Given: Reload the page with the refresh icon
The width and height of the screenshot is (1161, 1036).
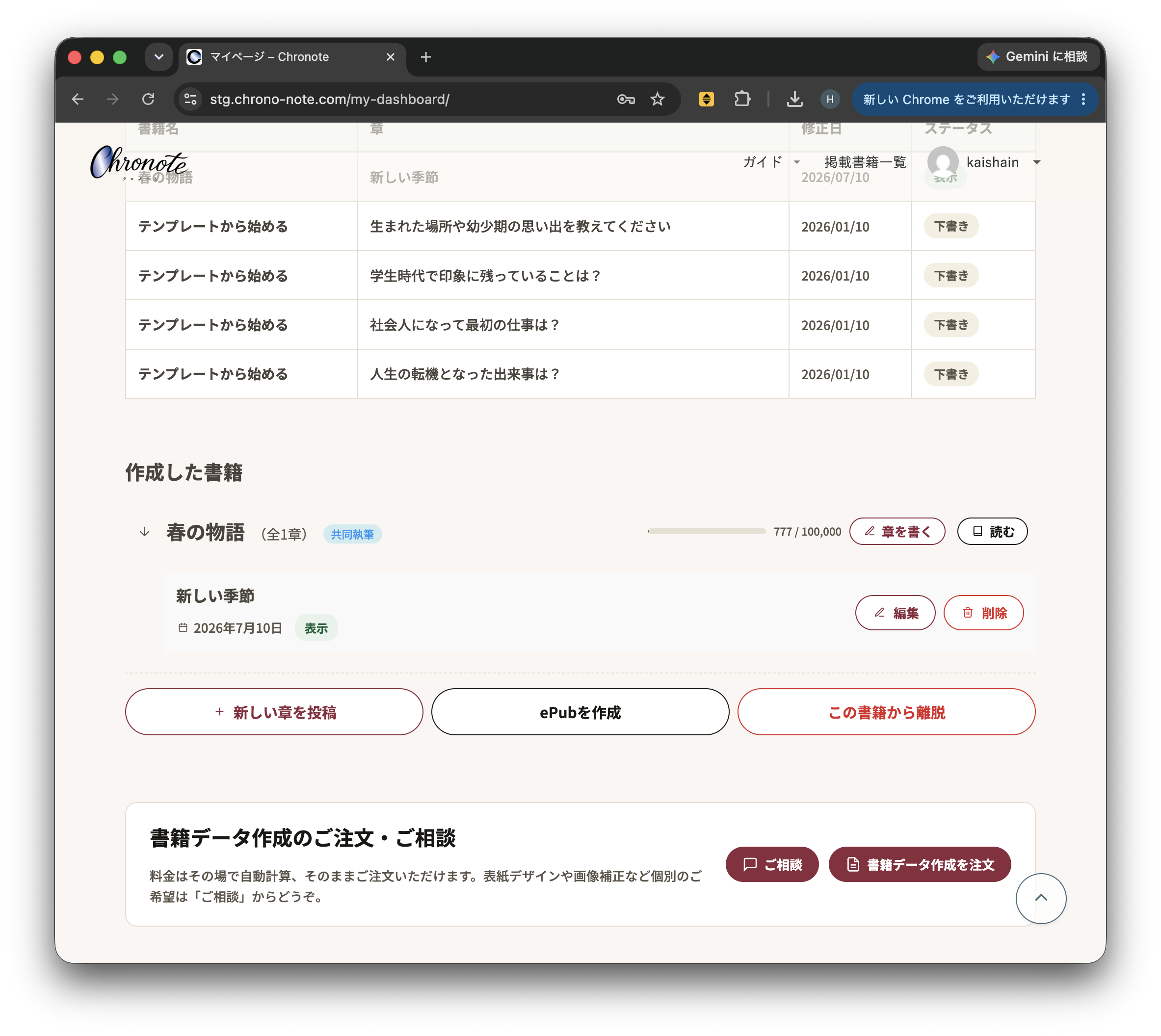Looking at the screenshot, I should tap(148, 99).
